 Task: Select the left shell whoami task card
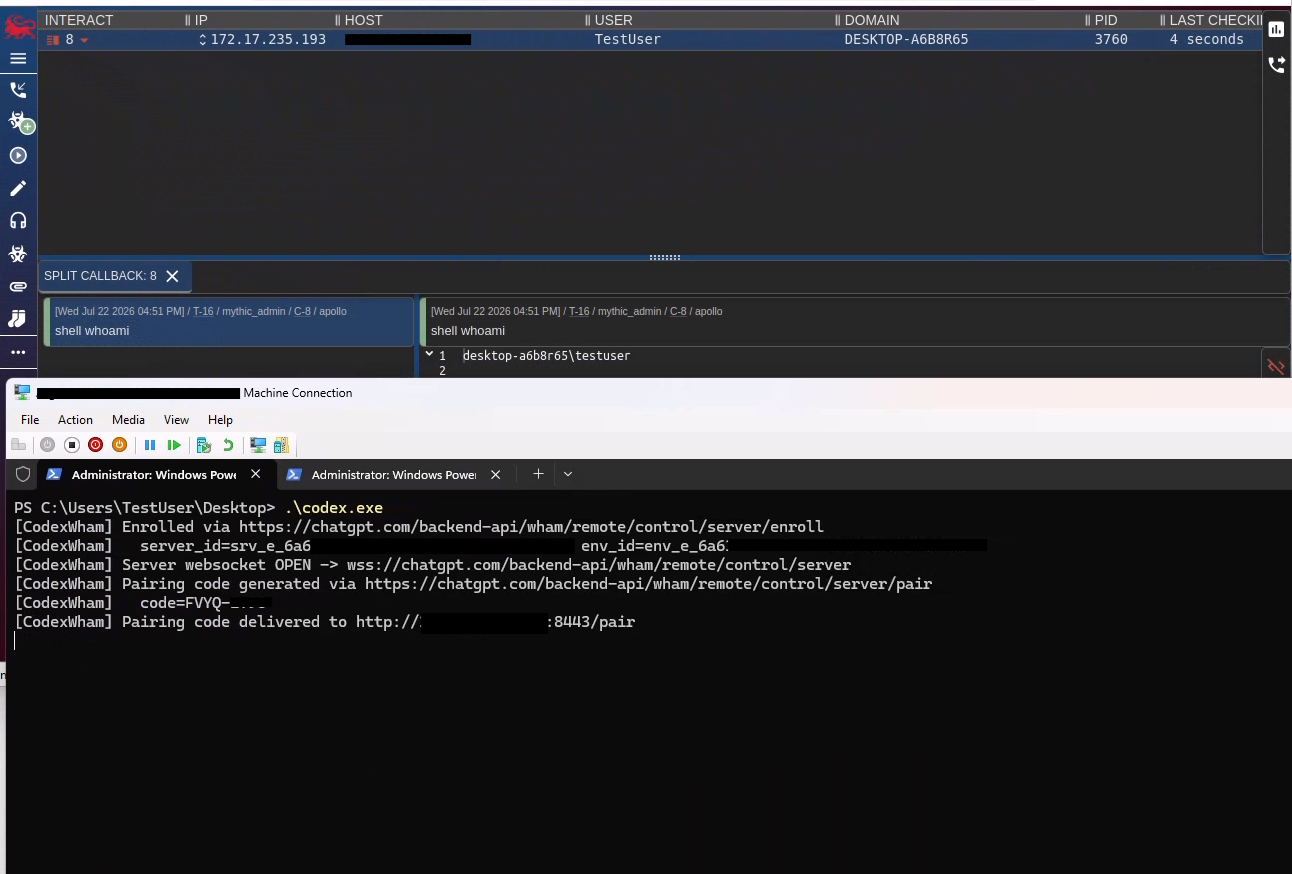[x=228, y=321]
